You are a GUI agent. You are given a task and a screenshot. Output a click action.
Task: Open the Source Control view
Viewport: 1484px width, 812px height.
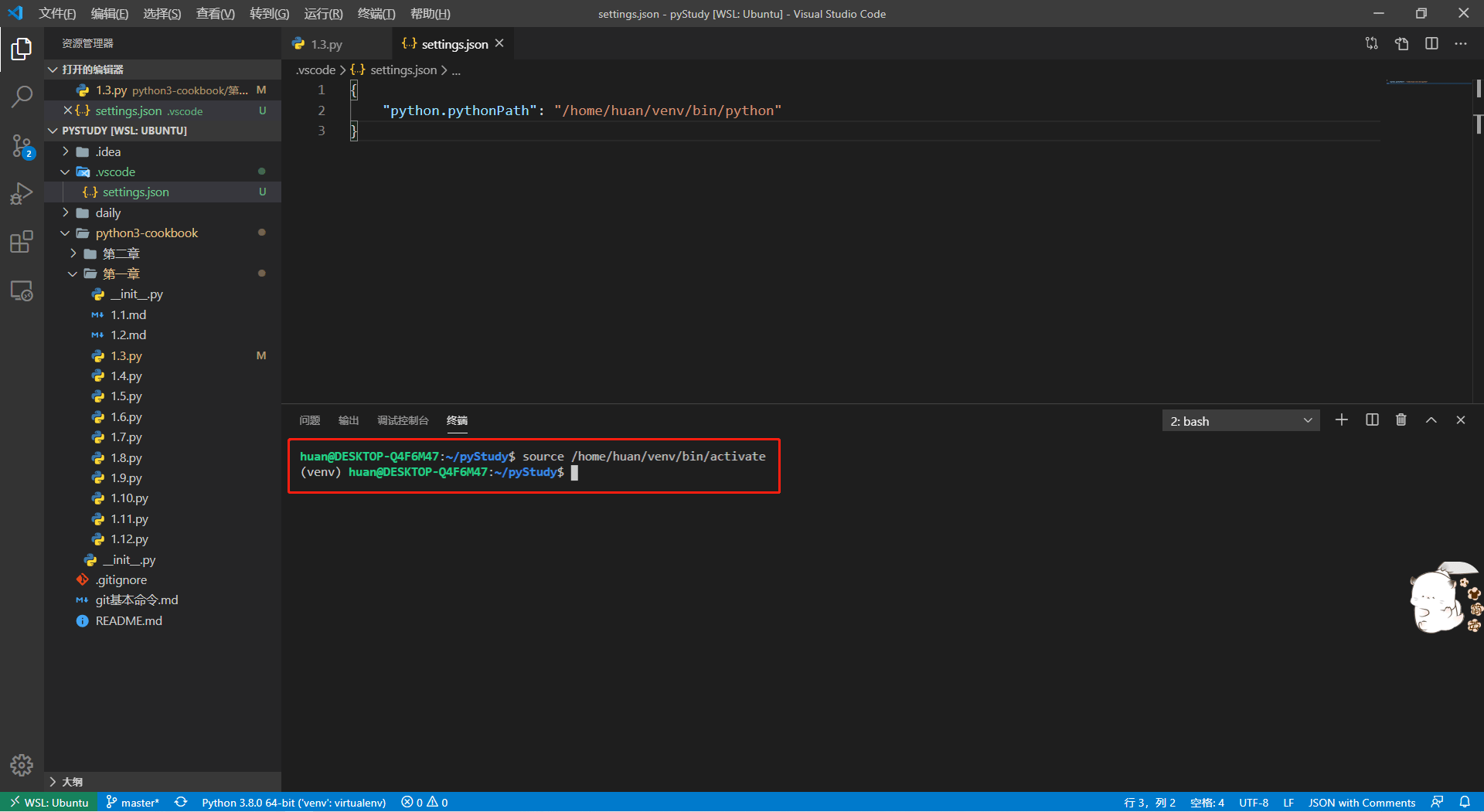click(22, 145)
